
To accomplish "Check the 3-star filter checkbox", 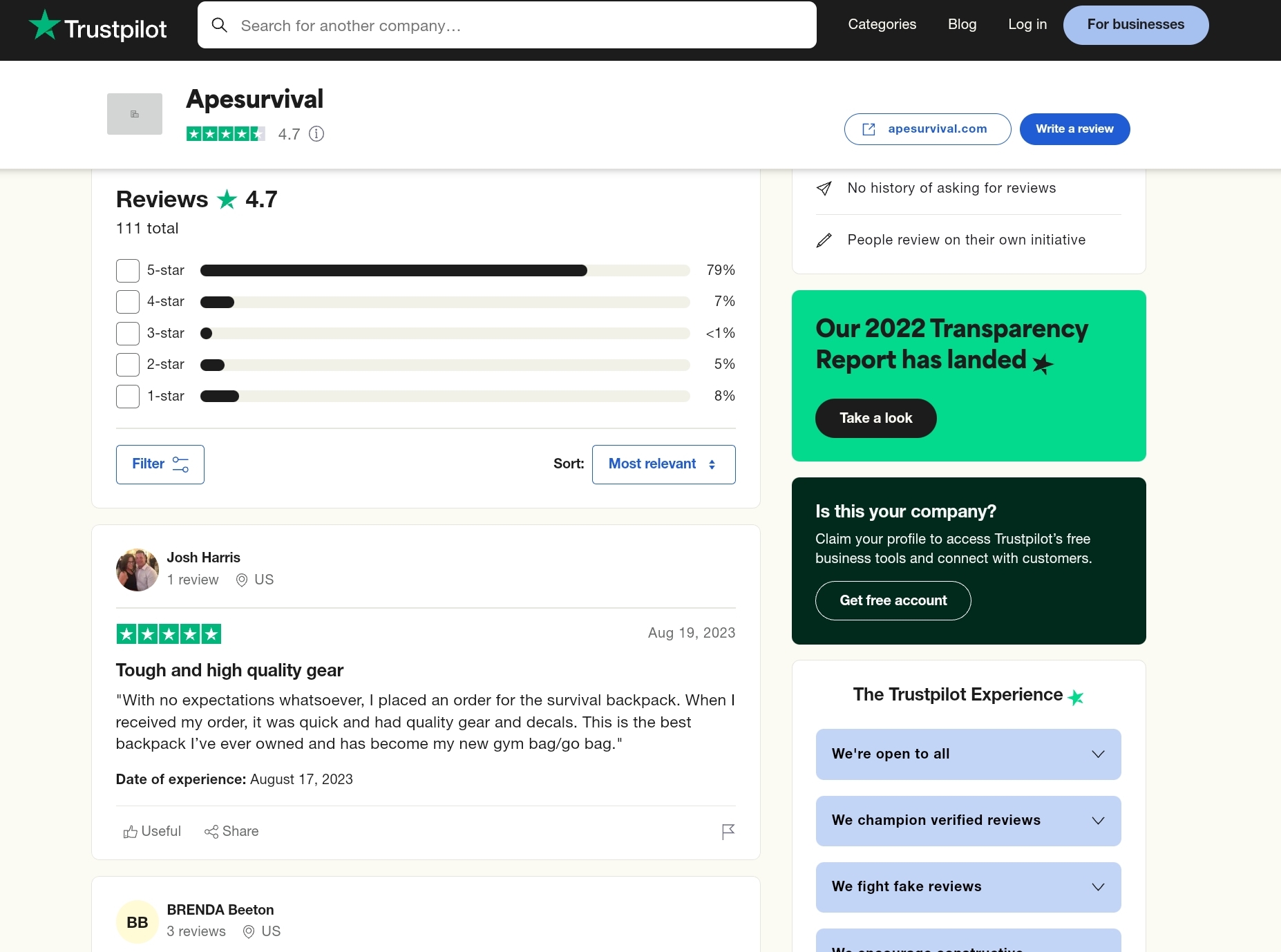I will pyautogui.click(x=128, y=334).
